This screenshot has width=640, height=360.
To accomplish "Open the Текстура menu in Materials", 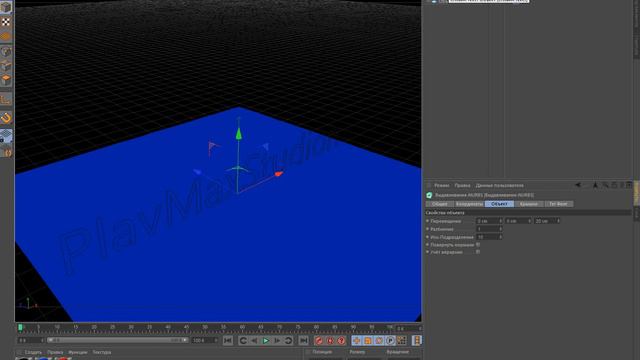I will [102, 352].
